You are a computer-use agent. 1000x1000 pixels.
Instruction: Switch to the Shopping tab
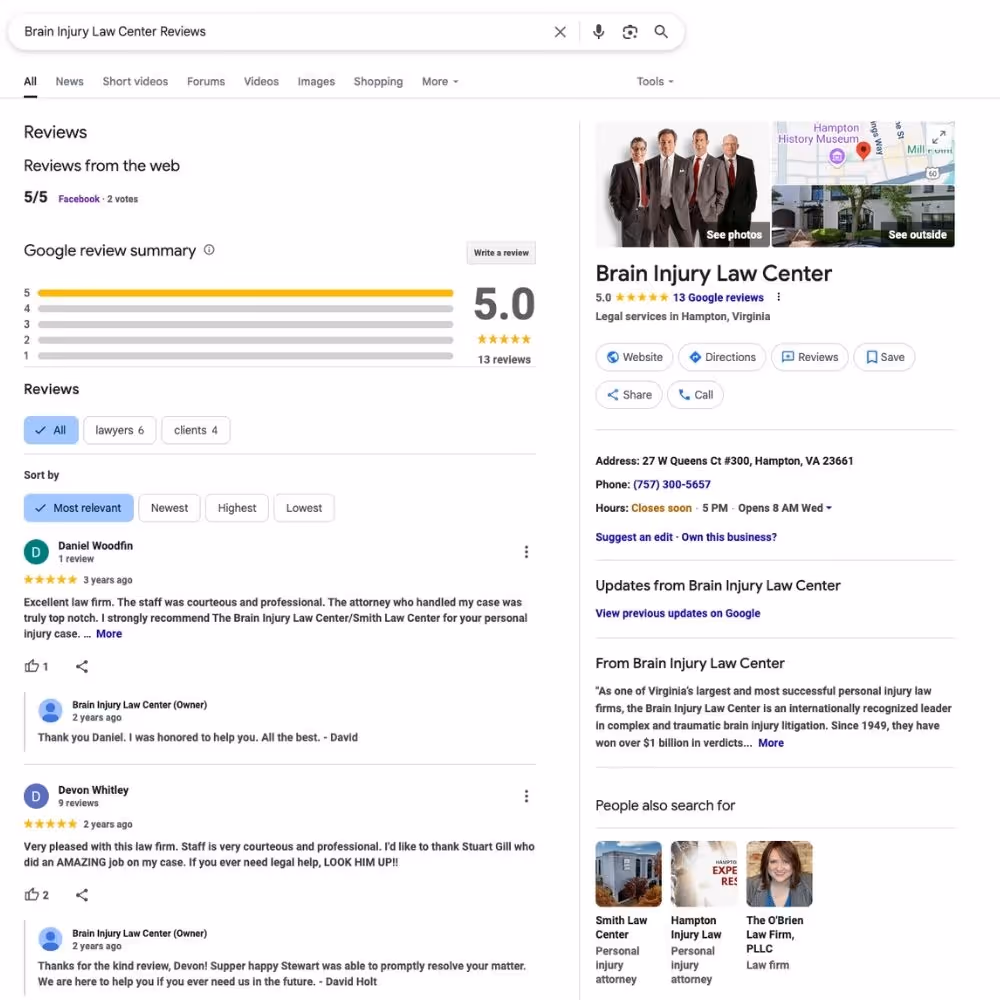coord(378,82)
